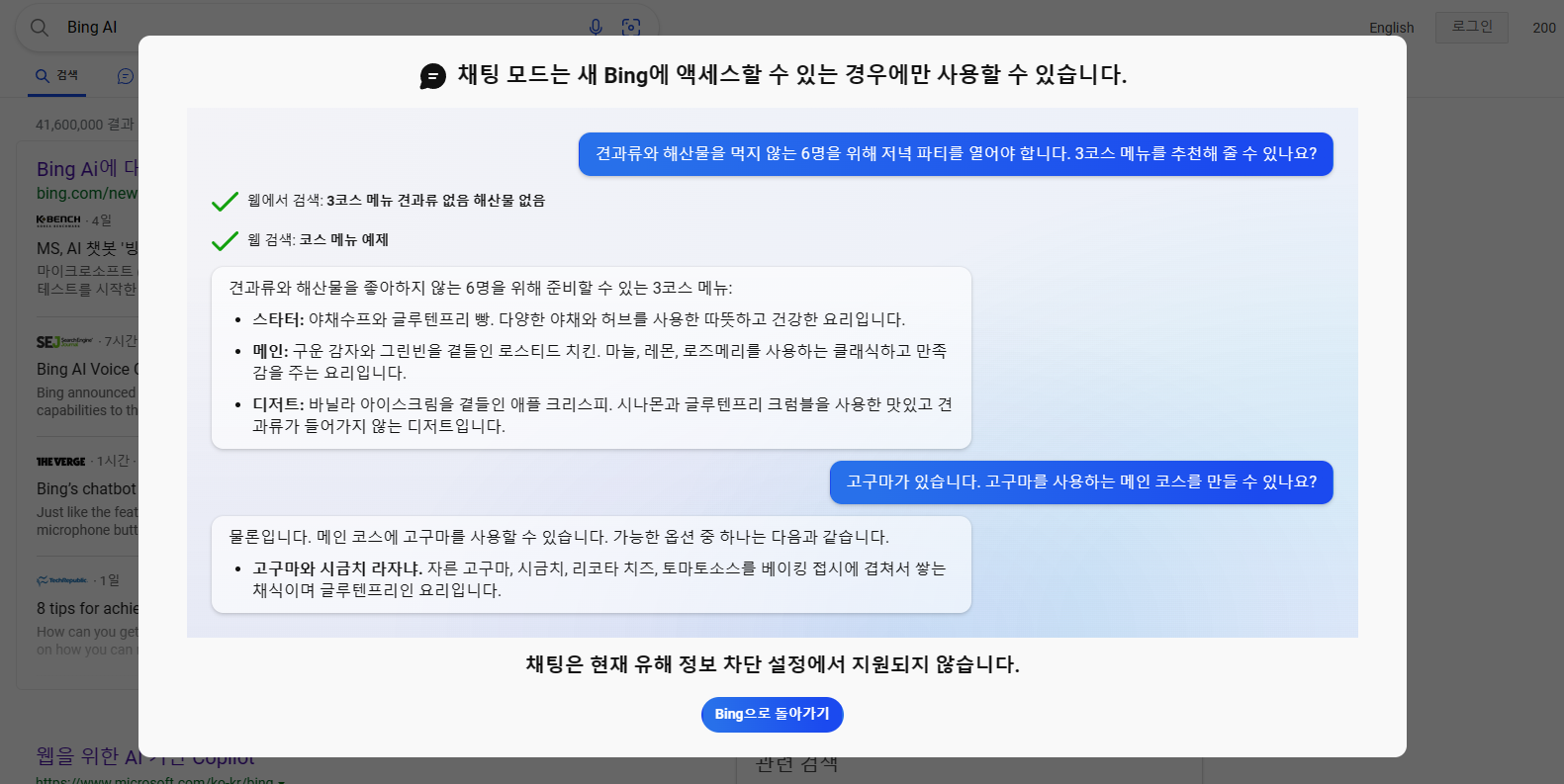Screen dimensions: 1564x784
Task: Open the 검색 tab
Action: coord(57,76)
